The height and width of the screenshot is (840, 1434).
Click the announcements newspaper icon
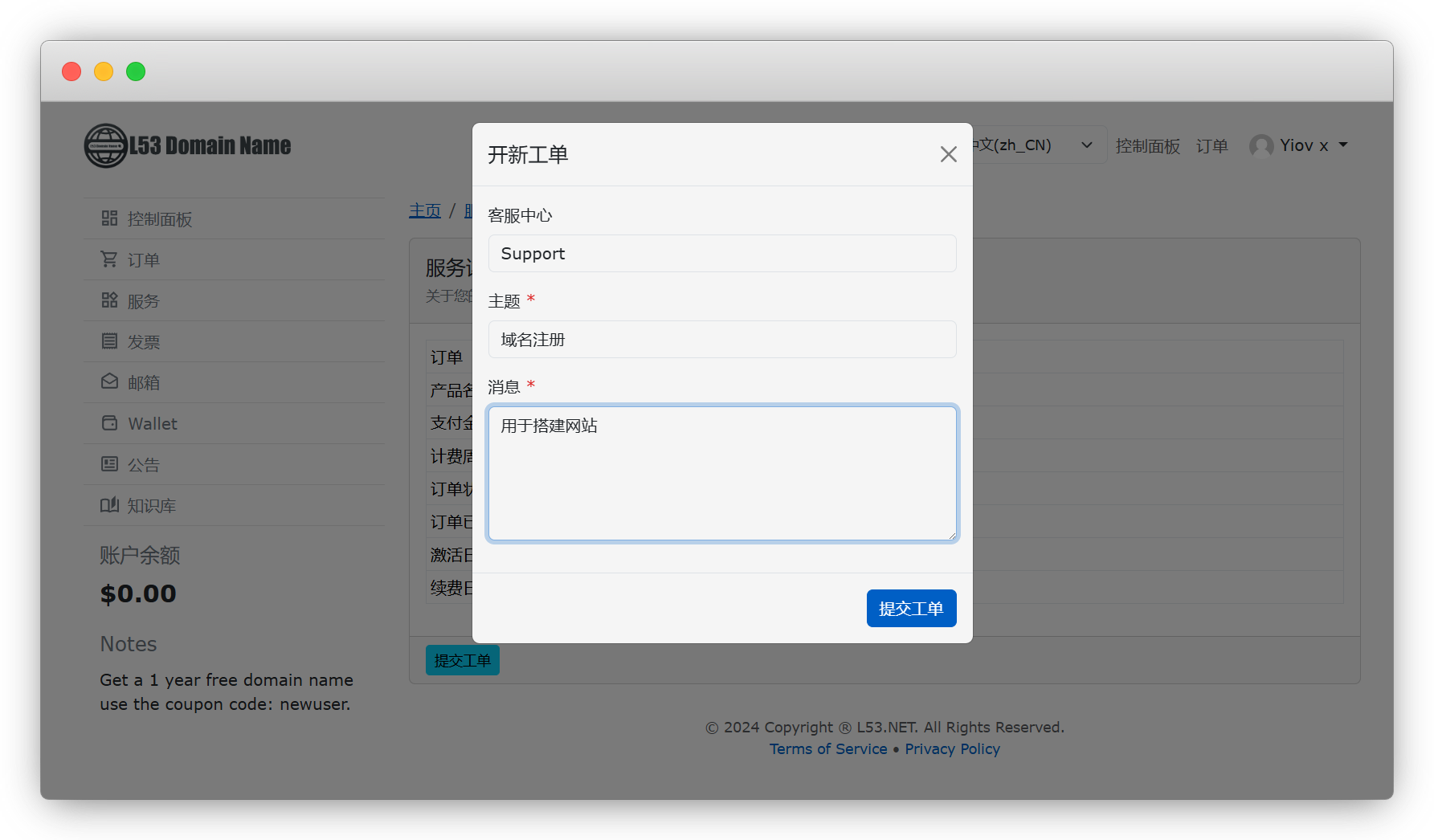coord(109,464)
